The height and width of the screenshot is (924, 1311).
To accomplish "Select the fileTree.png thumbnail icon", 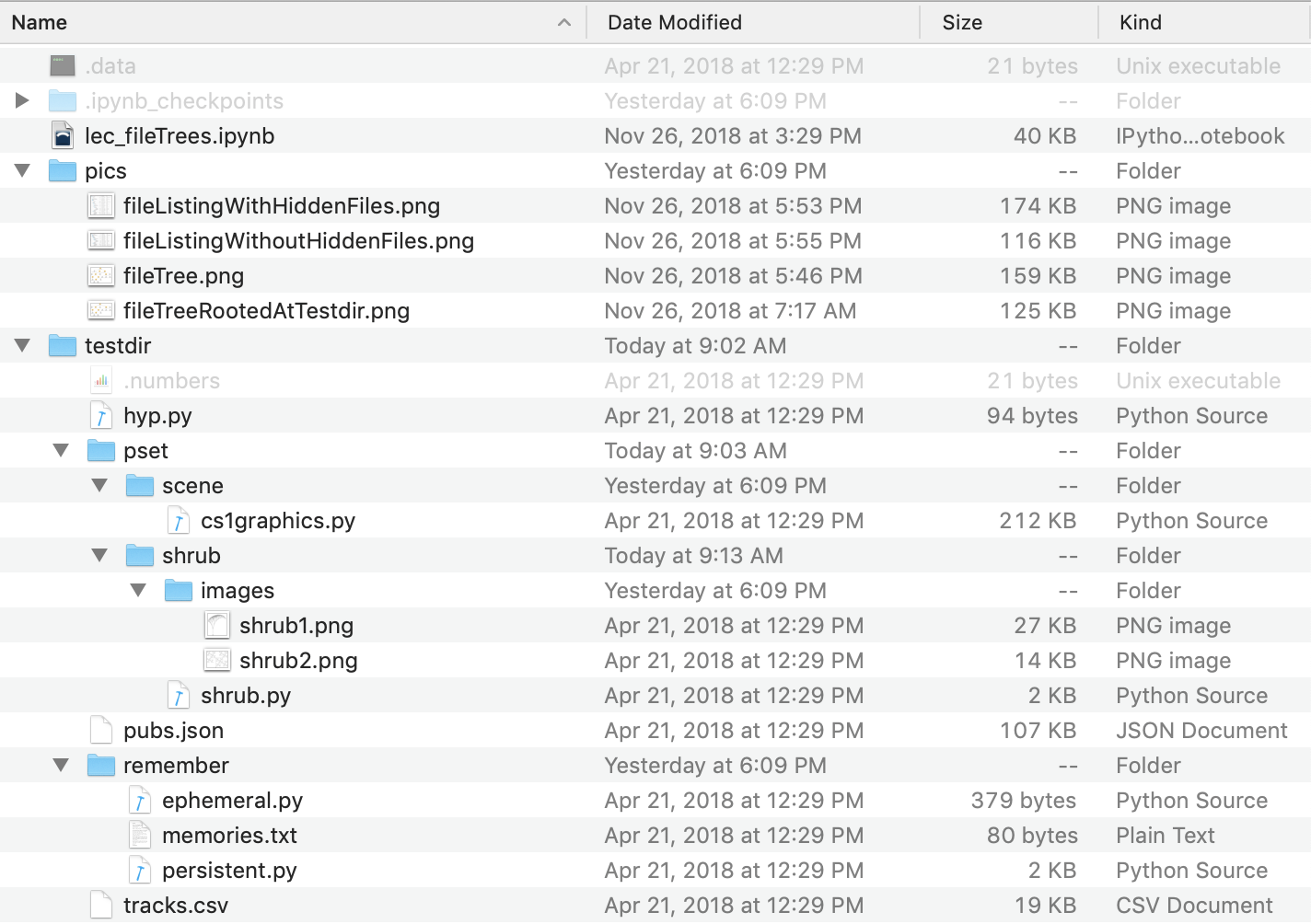I will pos(101,276).
